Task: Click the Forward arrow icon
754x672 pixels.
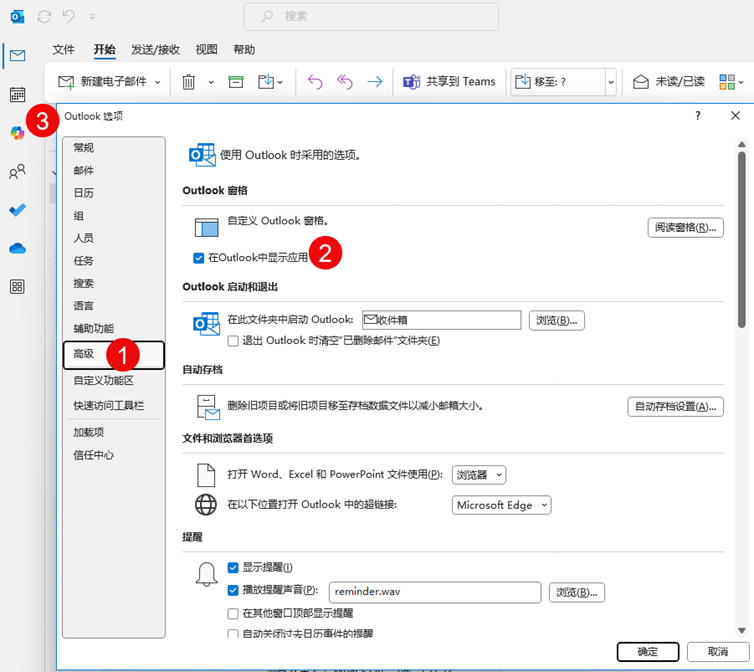Action: 375,82
